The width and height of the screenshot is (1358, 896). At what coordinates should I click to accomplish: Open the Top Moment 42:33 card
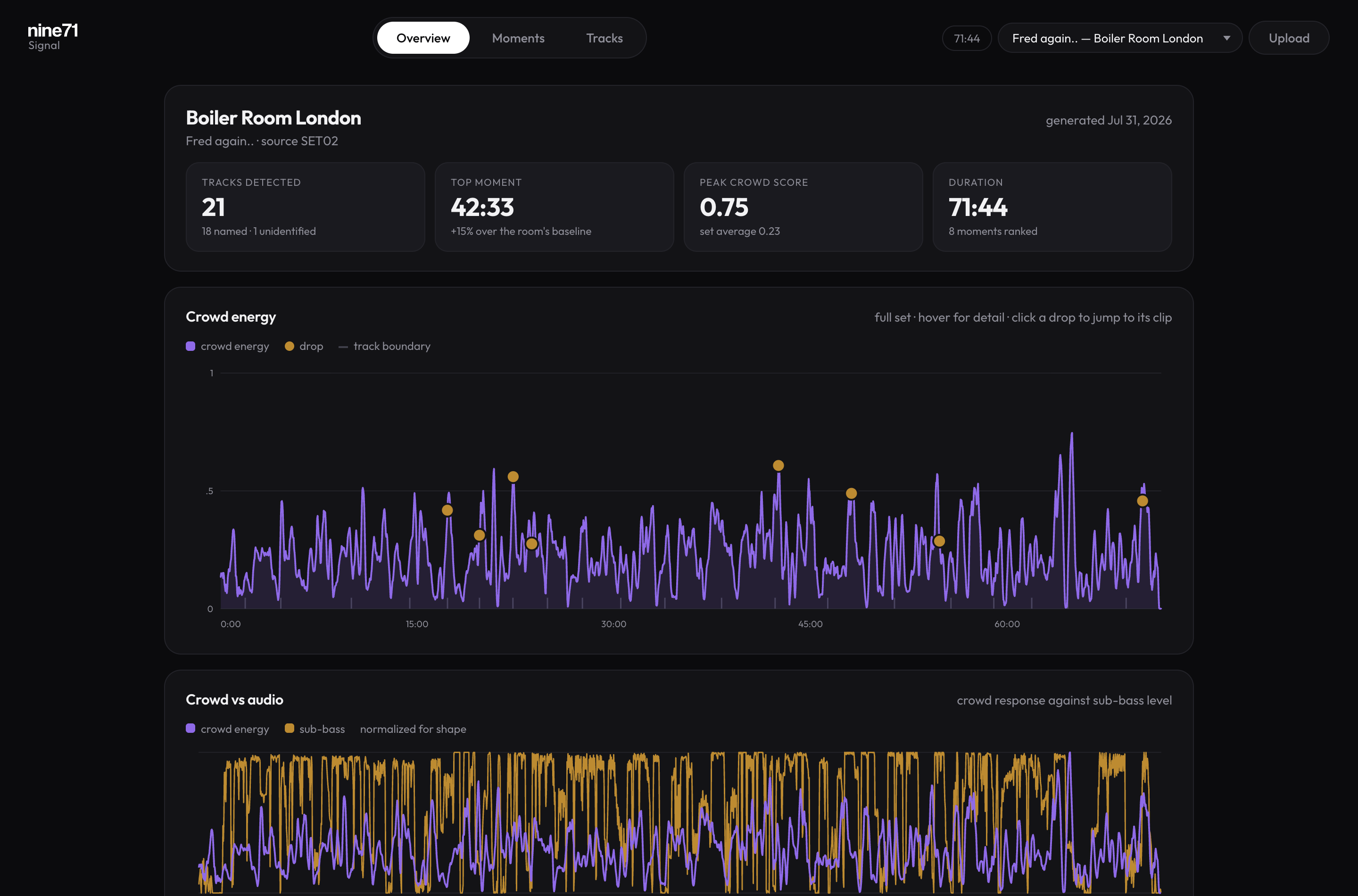[x=554, y=207]
